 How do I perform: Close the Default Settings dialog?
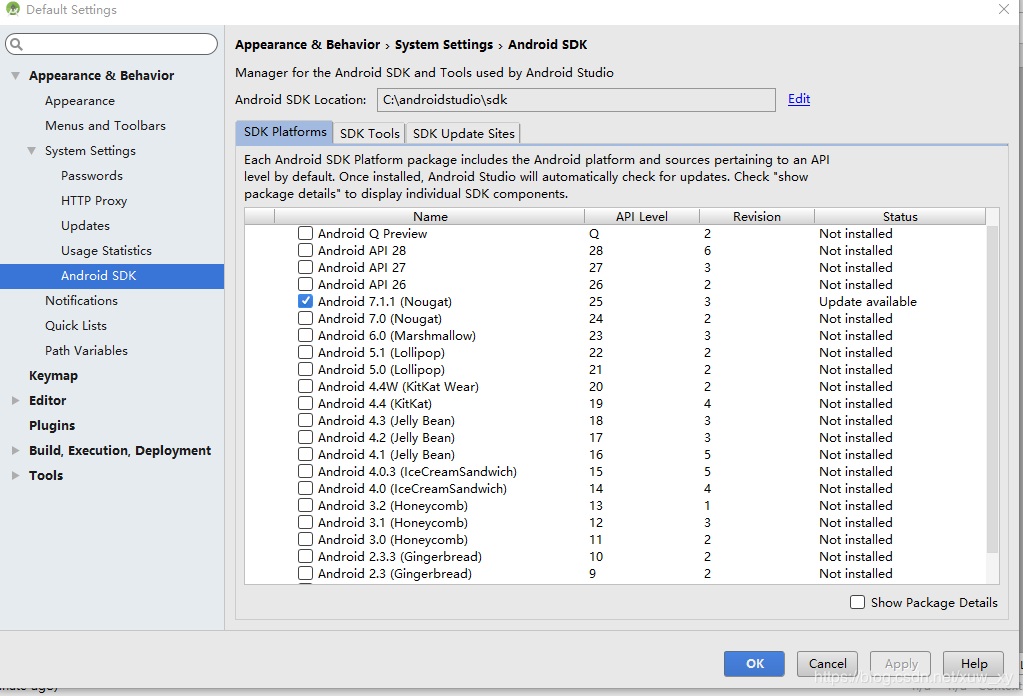[x=1004, y=9]
